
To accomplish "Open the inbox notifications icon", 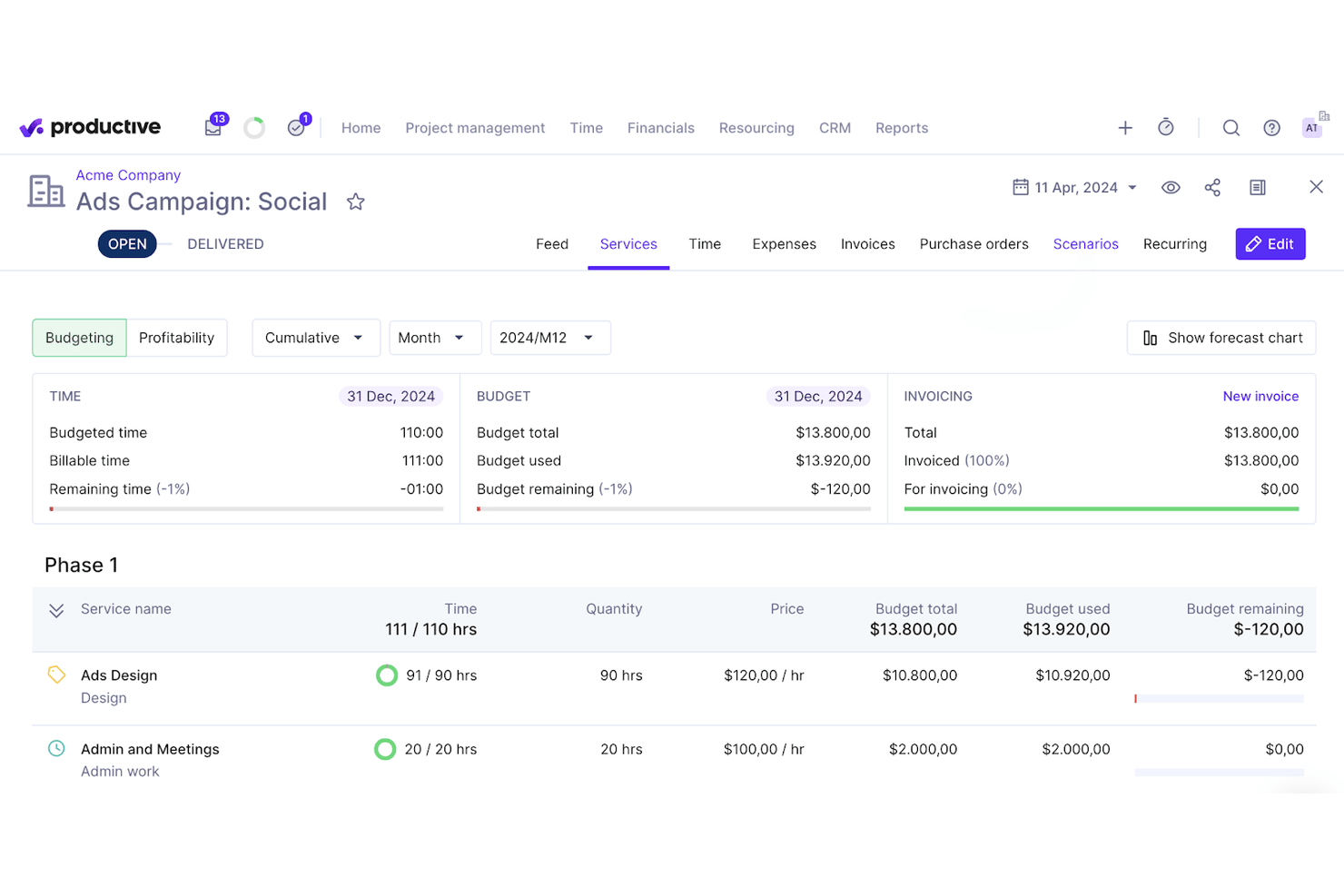I will point(213,128).
